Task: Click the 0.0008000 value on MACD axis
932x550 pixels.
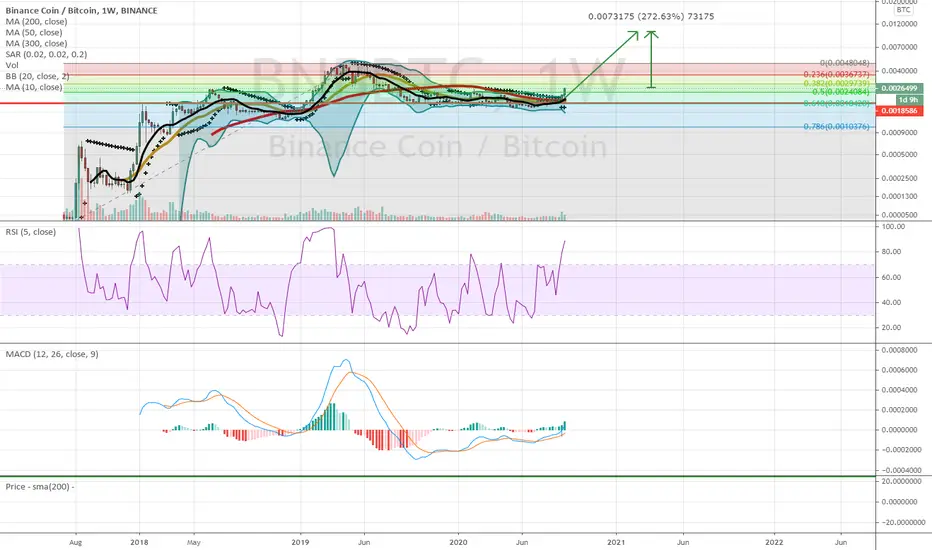Action: pos(900,350)
